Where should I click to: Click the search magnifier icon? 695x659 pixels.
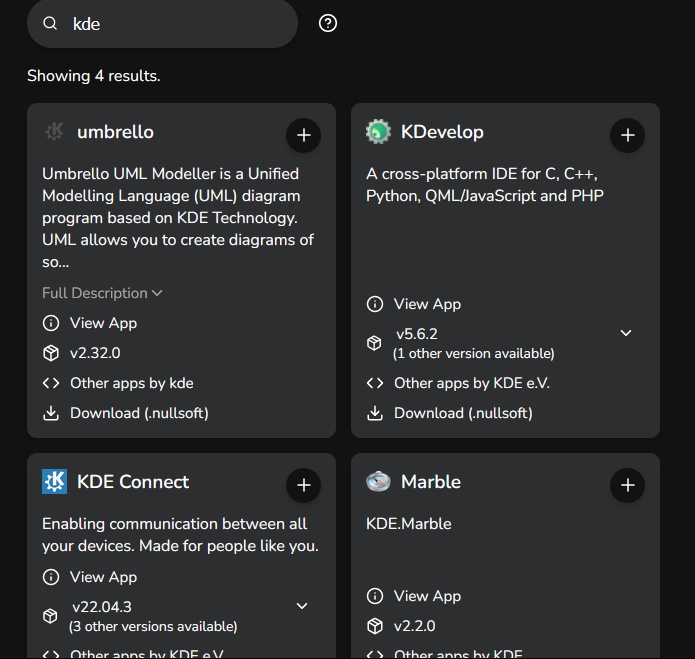coord(50,23)
